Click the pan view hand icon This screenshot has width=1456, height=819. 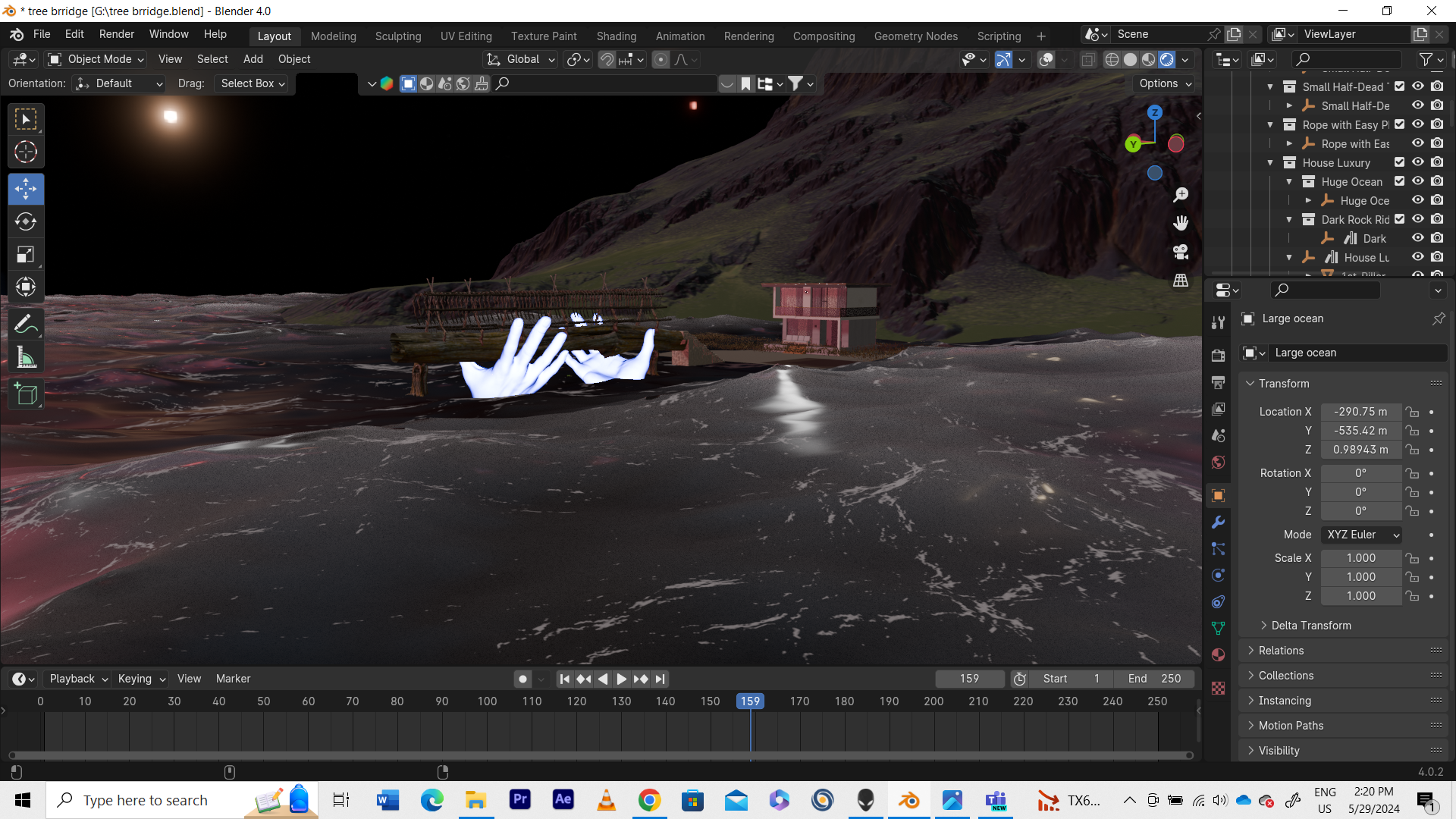click(x=1181, y=223)
